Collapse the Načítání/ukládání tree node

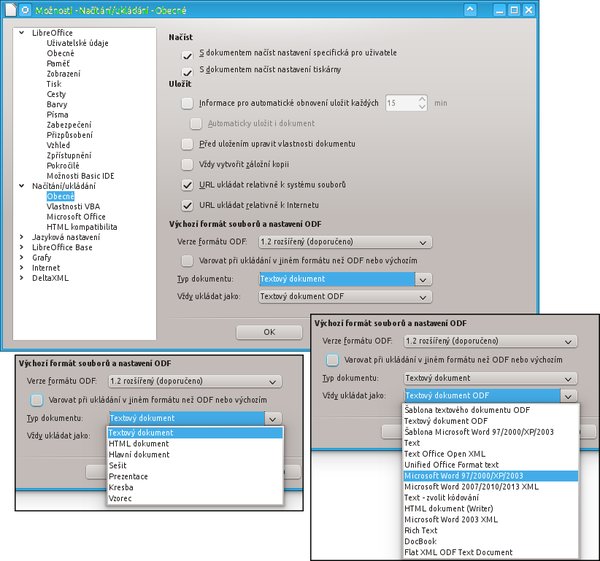coord(22,186)
